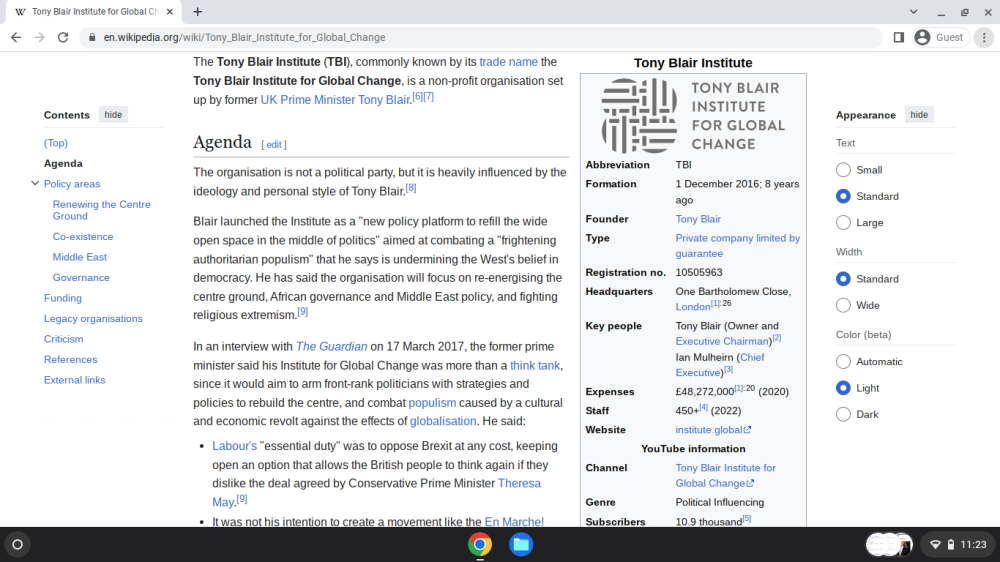The image size is (1000, 562).
Task: Collapse the Policy areas section
Action: pyautogui.click(x=35, y=183)
